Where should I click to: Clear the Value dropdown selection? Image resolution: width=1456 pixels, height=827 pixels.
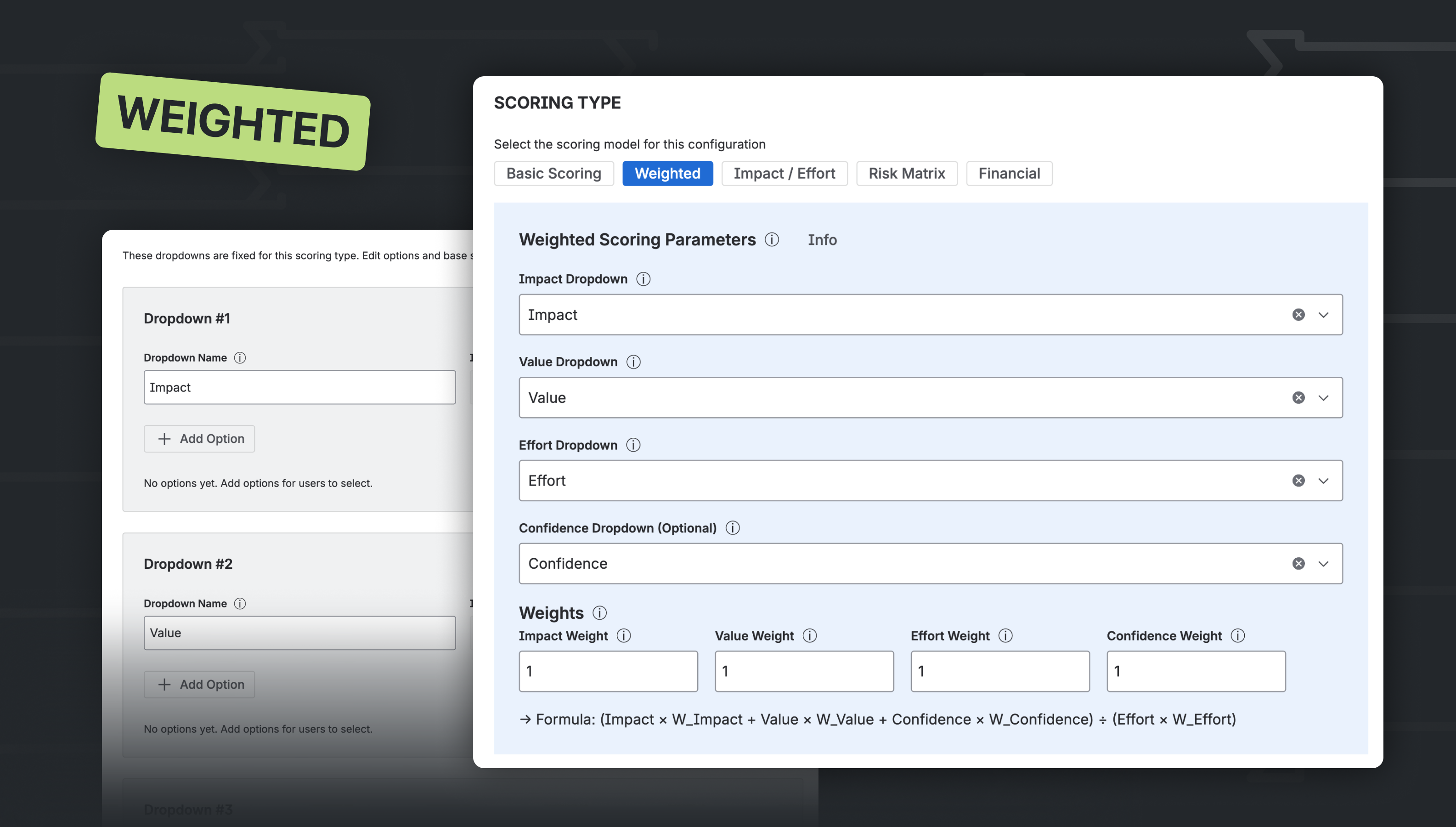click(1298, 397)
